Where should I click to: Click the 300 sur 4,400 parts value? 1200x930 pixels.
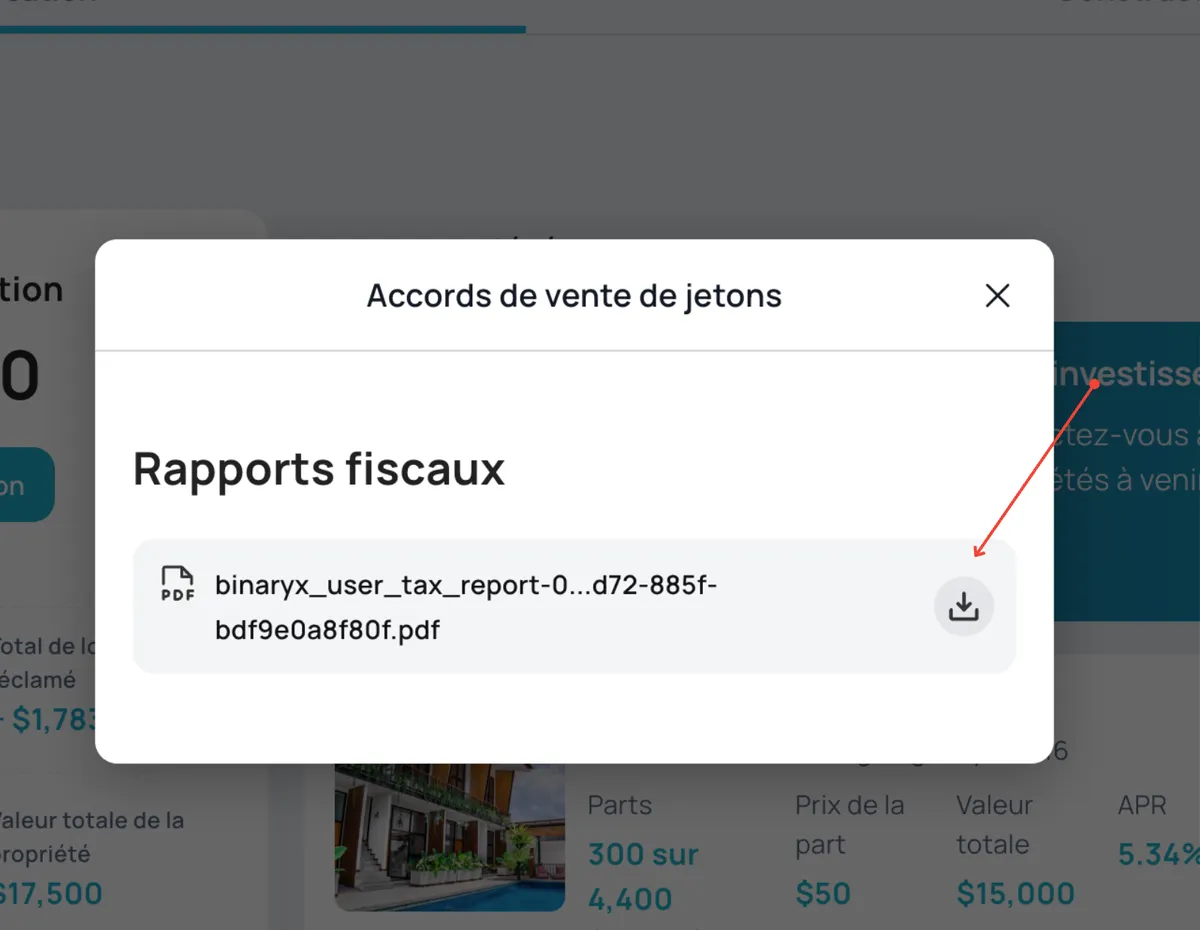pos(643,876)
